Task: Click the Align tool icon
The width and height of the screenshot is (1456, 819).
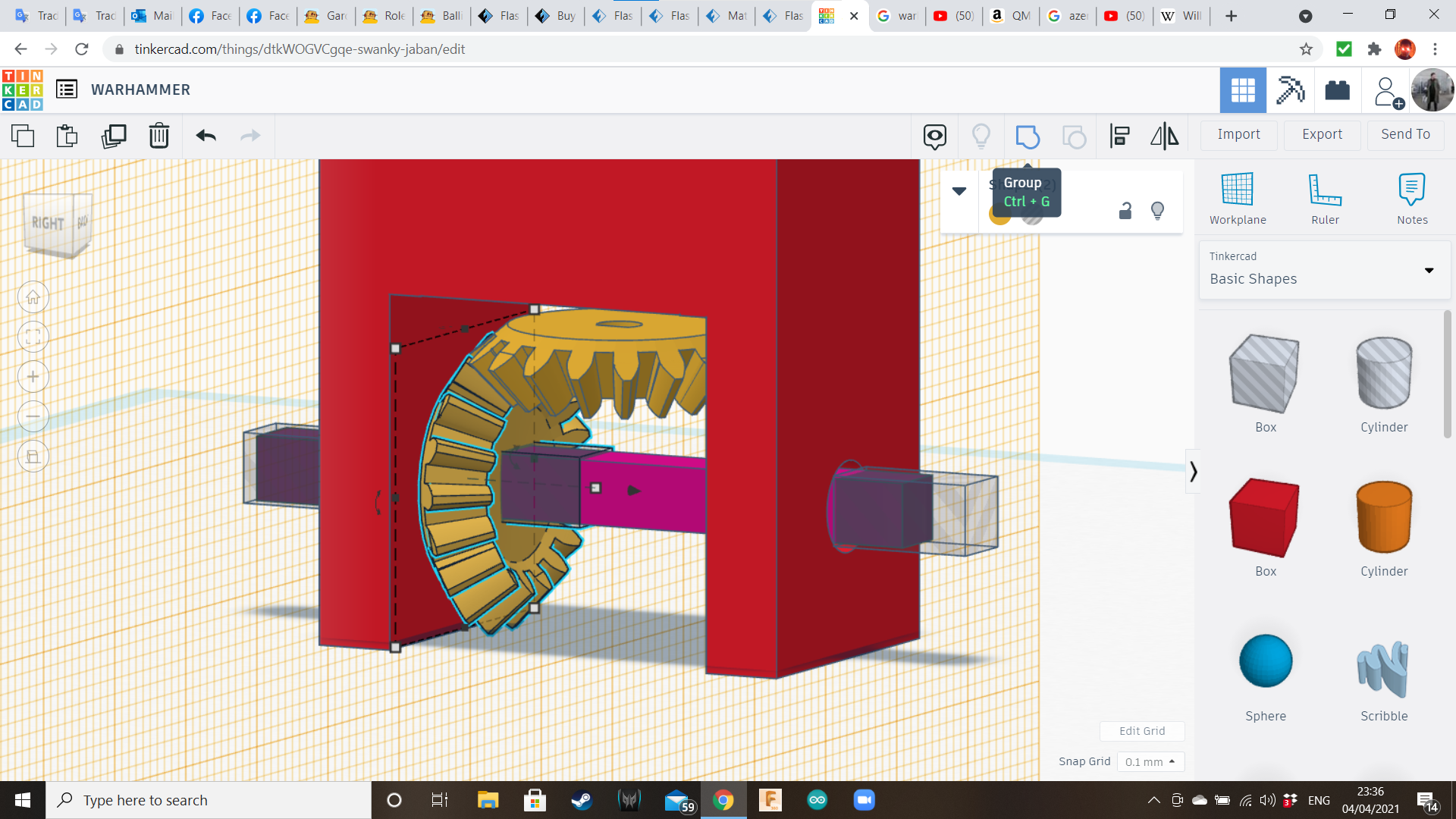Action: (1119, 136)
